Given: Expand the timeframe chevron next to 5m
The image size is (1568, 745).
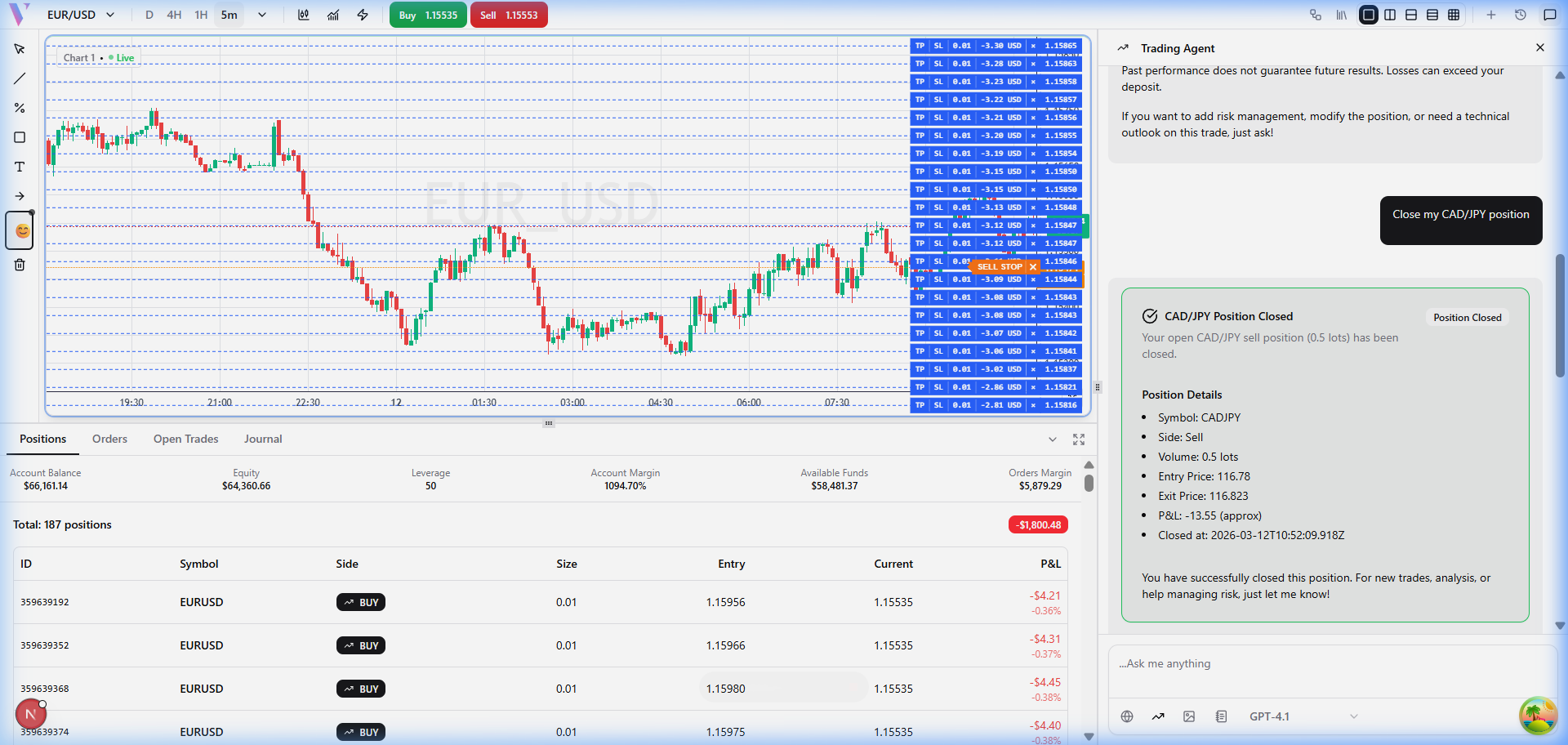Looking at the screenshot, I should pyautogui.click(x=262, y=15).
